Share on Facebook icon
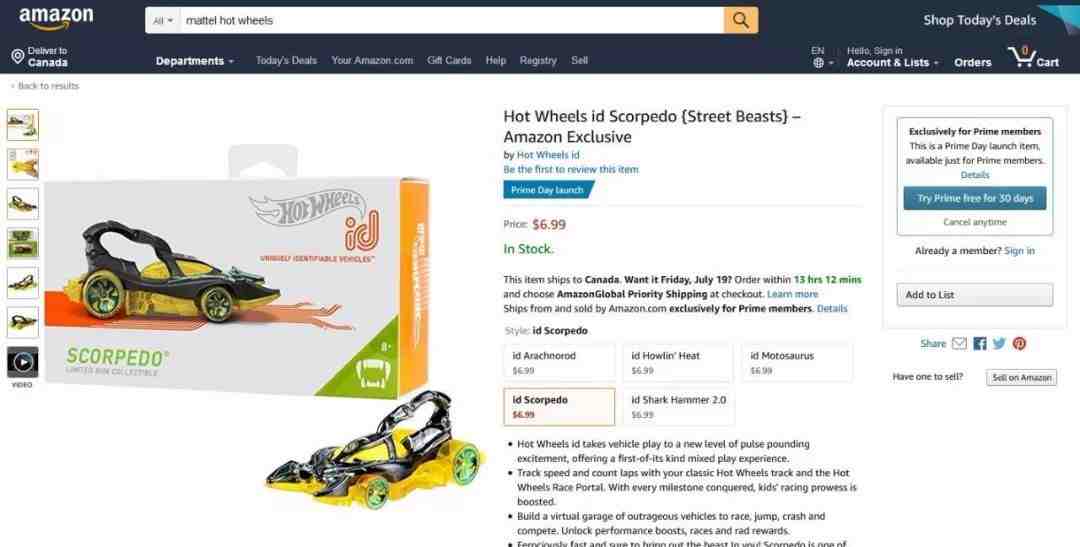The image size is (1080, 547). tap(979, 343)
